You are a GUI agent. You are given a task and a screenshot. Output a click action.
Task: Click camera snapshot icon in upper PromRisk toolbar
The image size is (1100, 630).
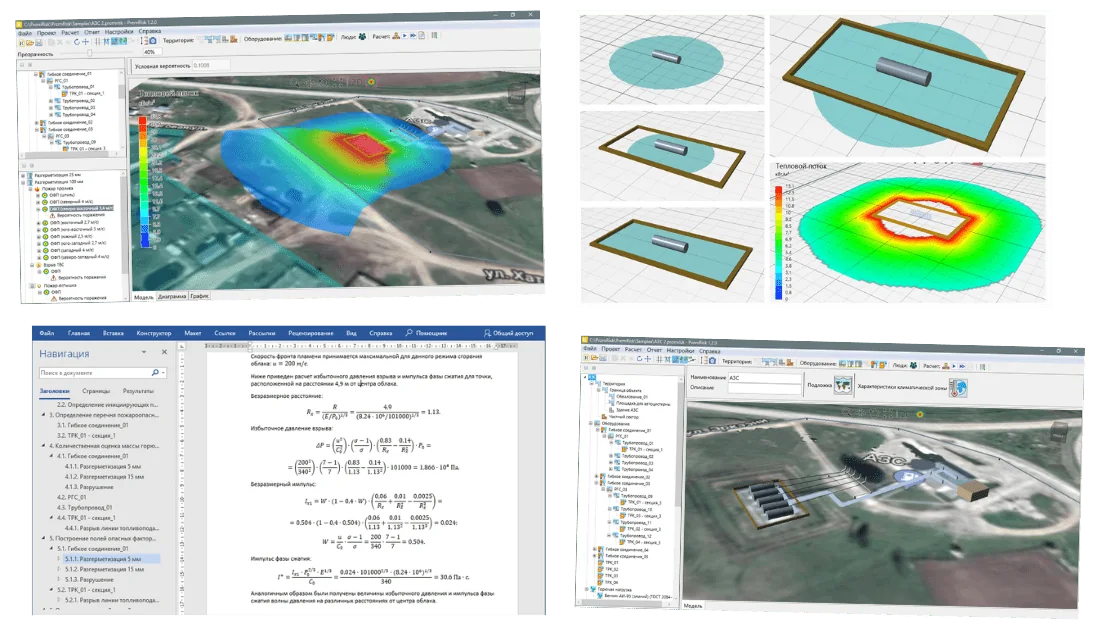(152, 41)
